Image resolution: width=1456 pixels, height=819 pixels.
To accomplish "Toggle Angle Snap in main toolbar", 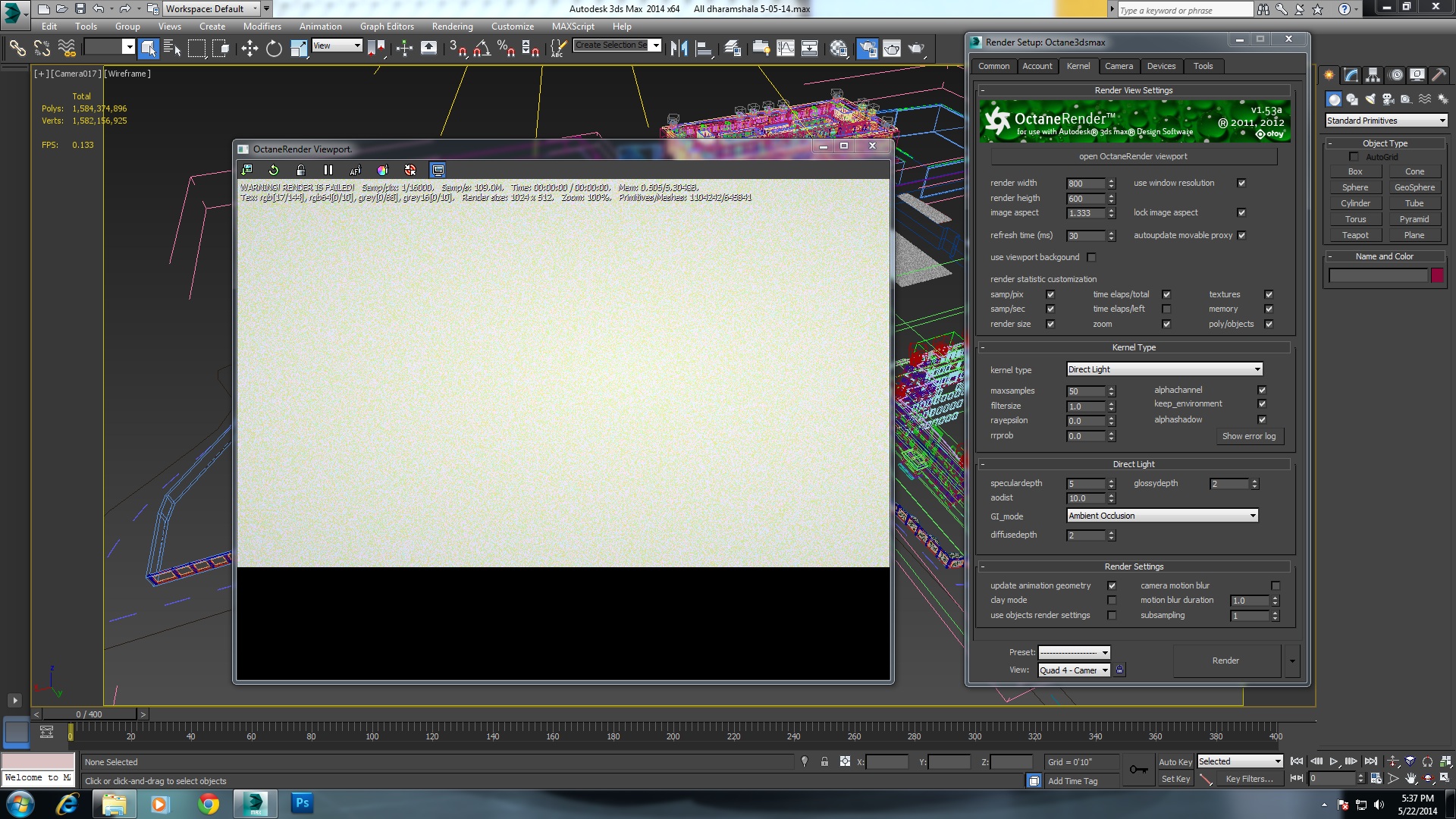I will (x=482, y=49).
